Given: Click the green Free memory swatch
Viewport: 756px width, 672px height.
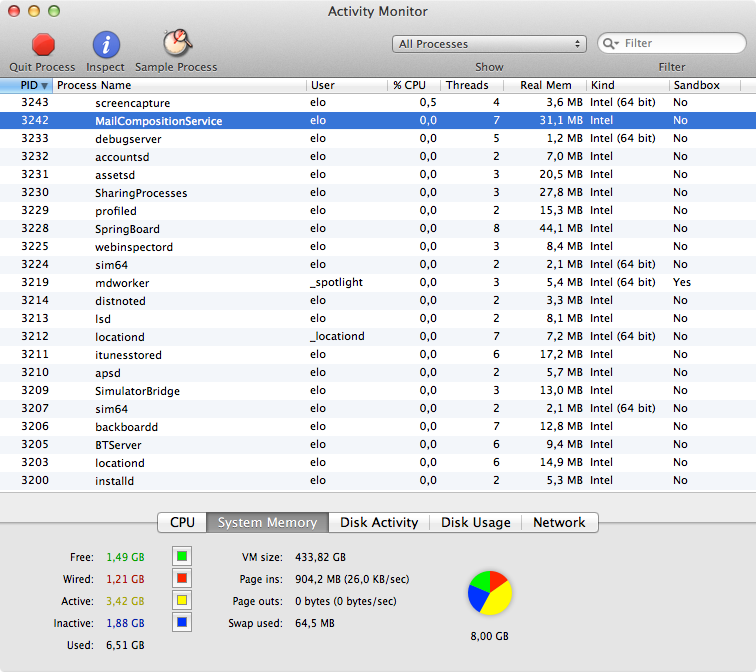Looking at the screenshot, I should 182,556.
